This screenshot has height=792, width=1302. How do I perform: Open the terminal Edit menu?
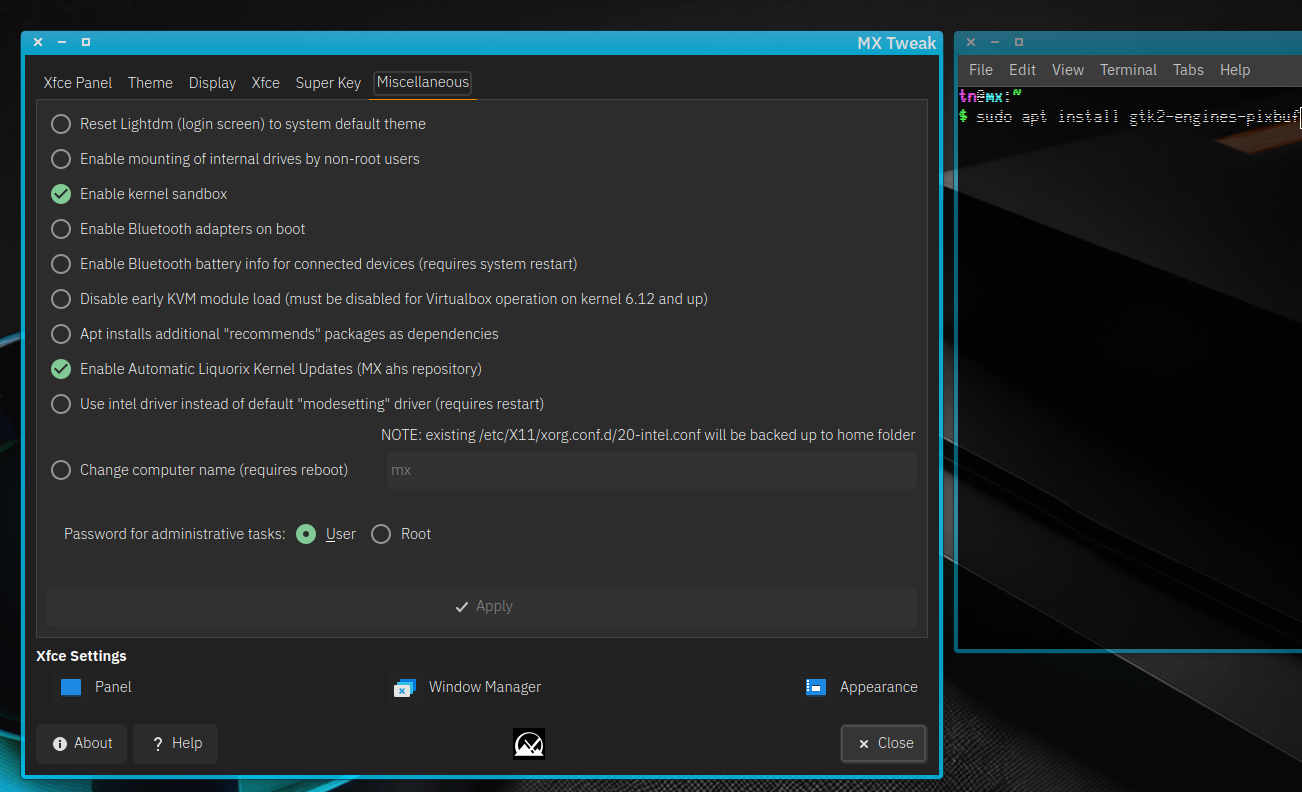1022,70
